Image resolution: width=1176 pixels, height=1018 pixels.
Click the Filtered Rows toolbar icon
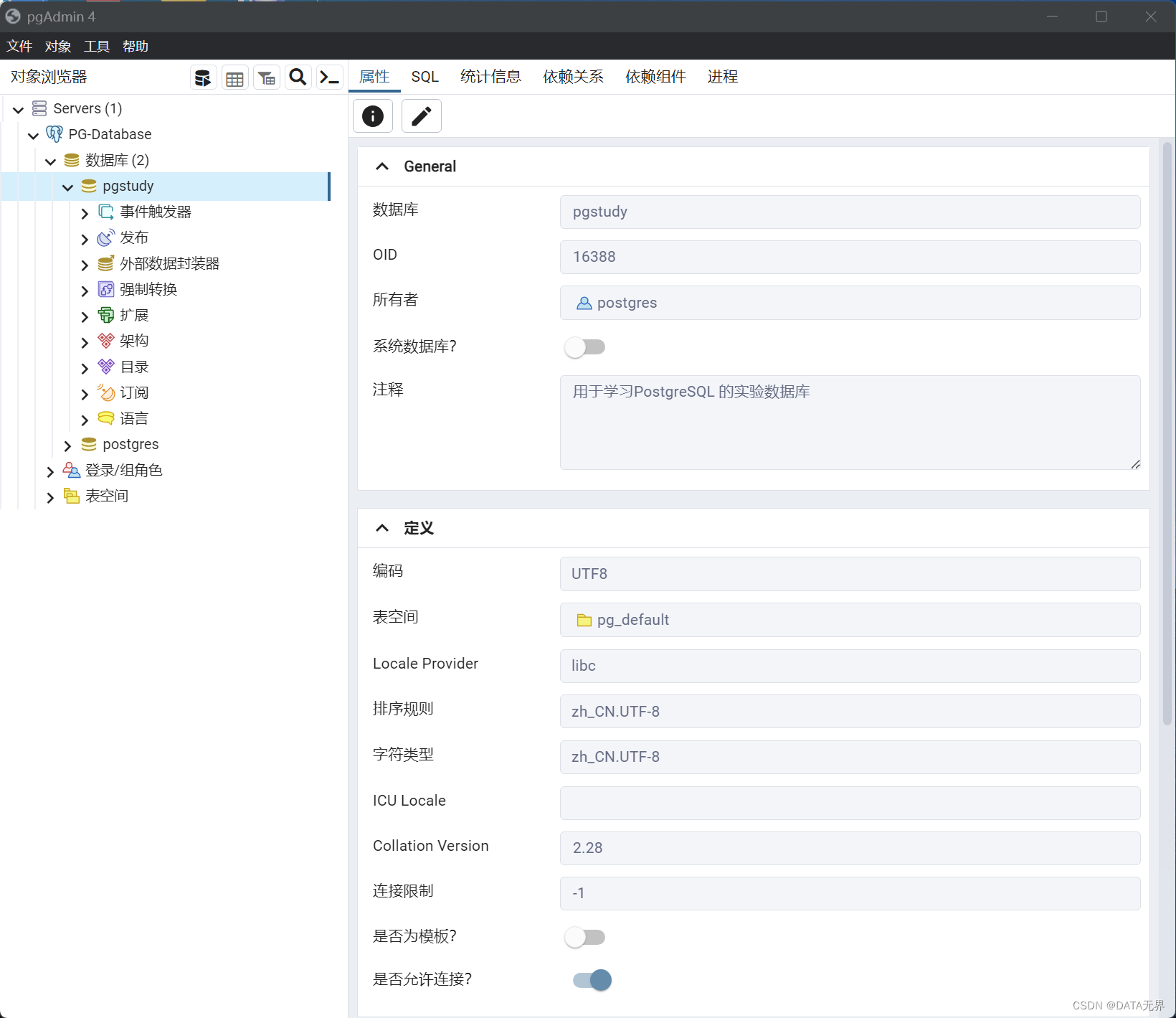coord(267,77)
